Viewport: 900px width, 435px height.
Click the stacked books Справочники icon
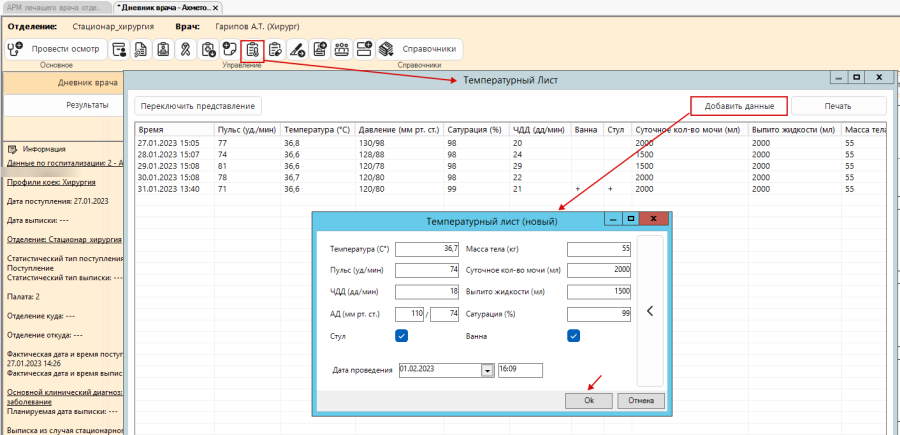tap(386, 49)
